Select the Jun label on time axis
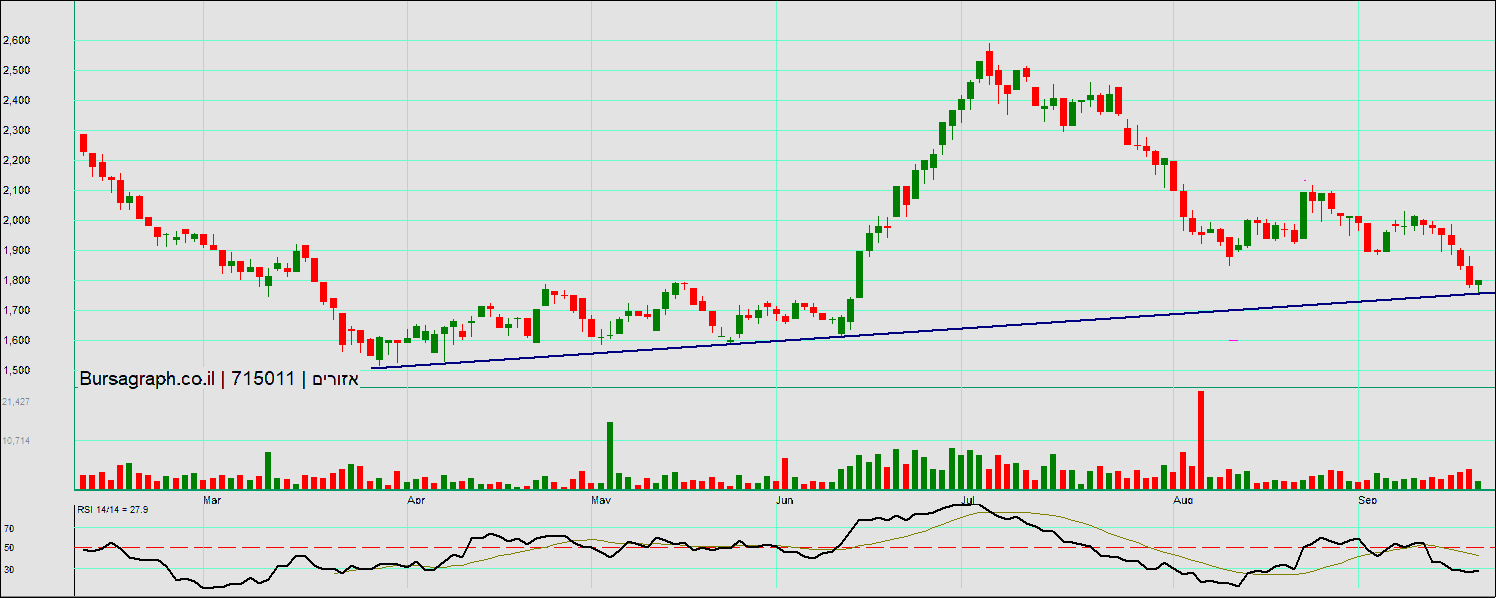 (785, 498)
